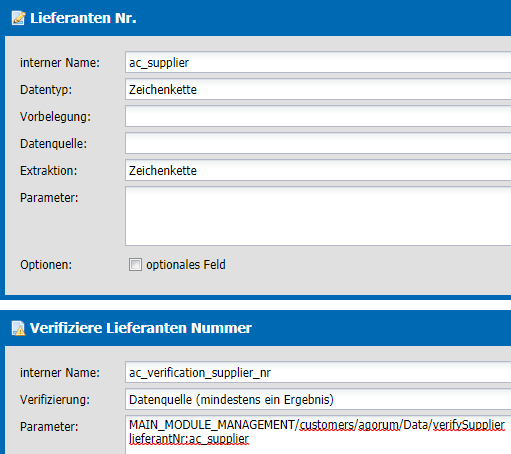Click the ac_verification_supplier_nr name field
Image resolution: width=511 pixels, height=454 pixels.
click(318, 372)
